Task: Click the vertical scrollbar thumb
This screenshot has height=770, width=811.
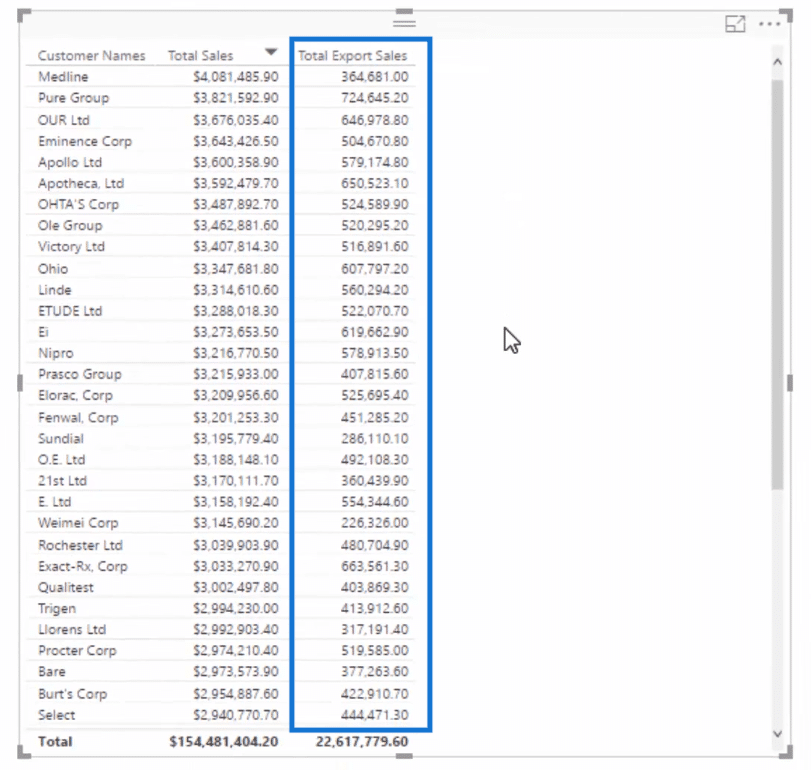Action: pos(777,284)
